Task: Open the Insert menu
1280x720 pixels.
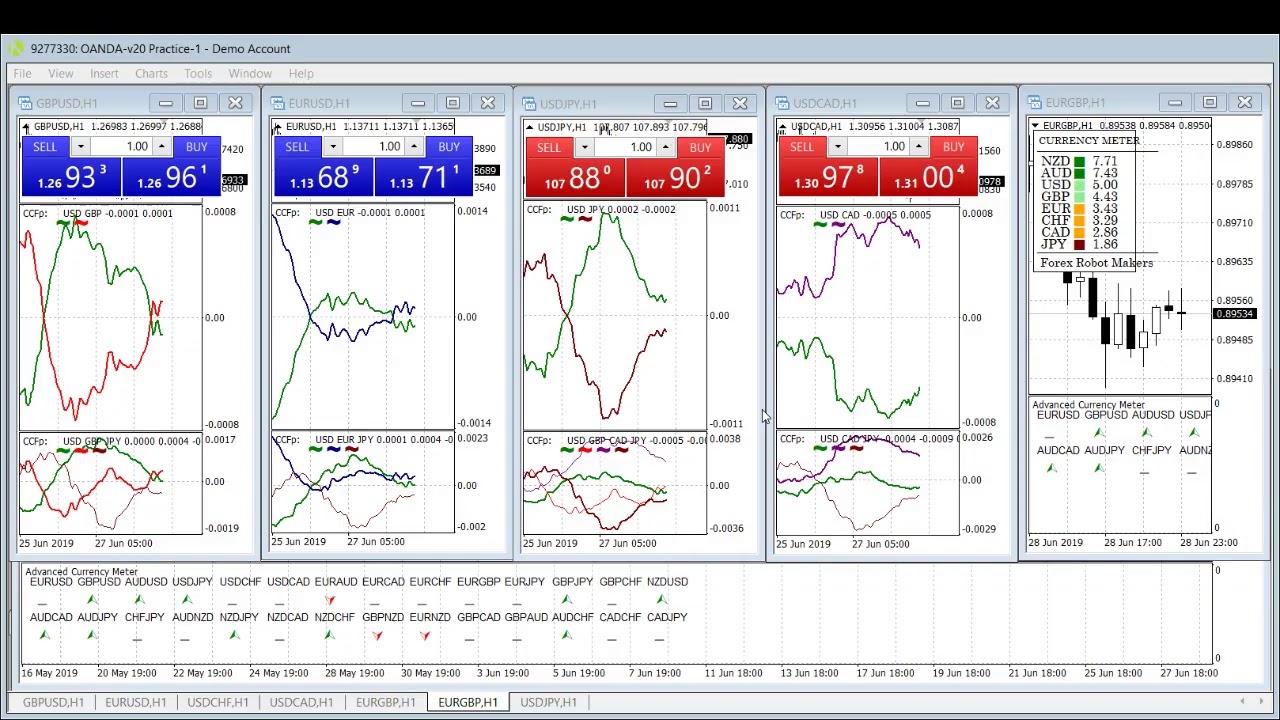Action: tap(104, 73)
